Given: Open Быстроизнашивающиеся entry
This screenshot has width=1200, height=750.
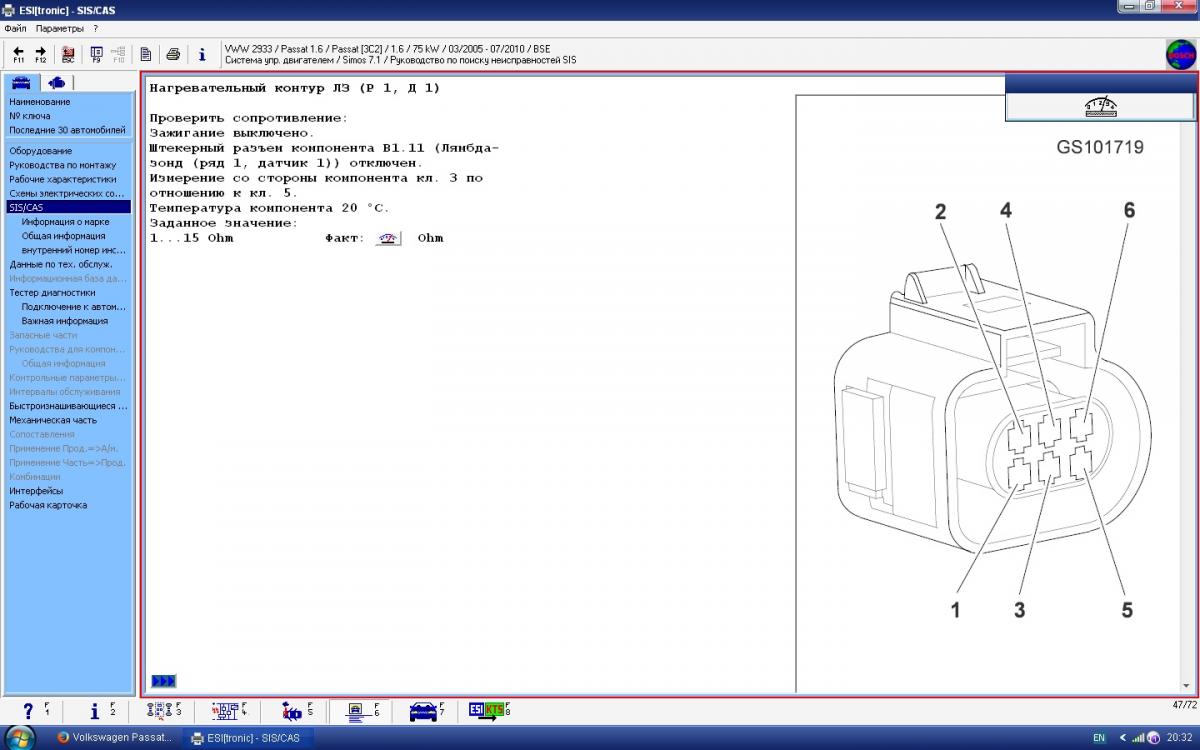Looking at the screenshot, I should coord(68,406).
